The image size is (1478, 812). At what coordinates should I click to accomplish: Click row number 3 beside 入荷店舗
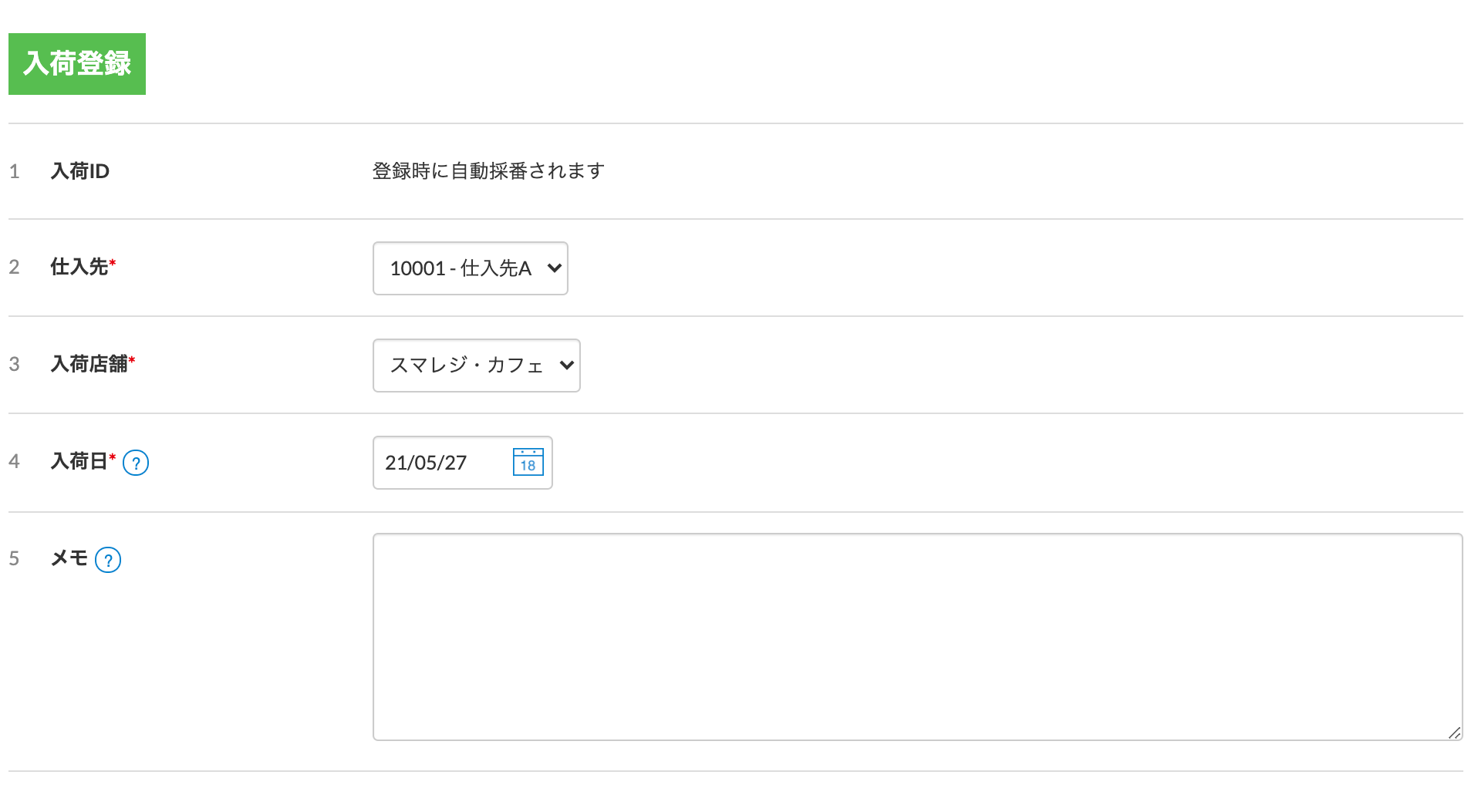tap(14, 364)
